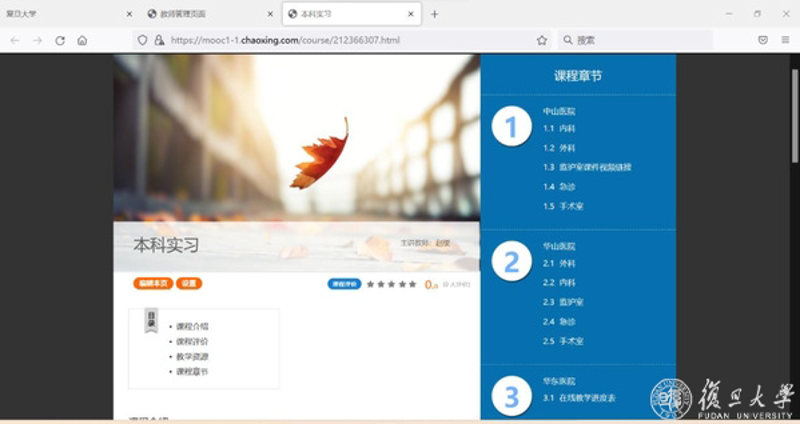Open chapter 2.1 外科

pyautogui.click(x=559, y=264)
